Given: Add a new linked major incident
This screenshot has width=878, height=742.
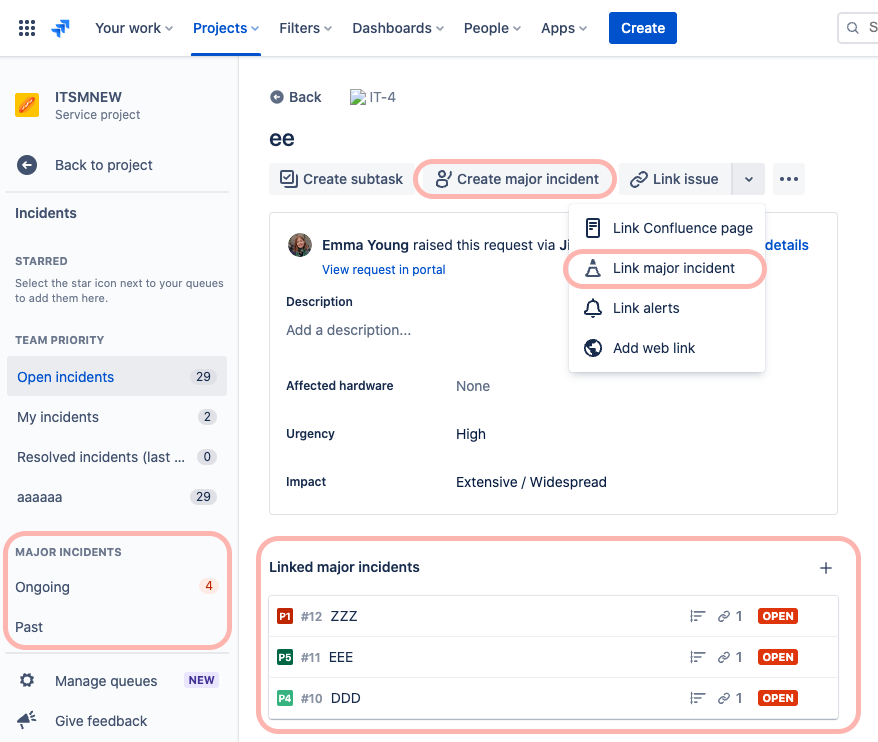Looking at the screenshot, I should (x=826, y=567).
